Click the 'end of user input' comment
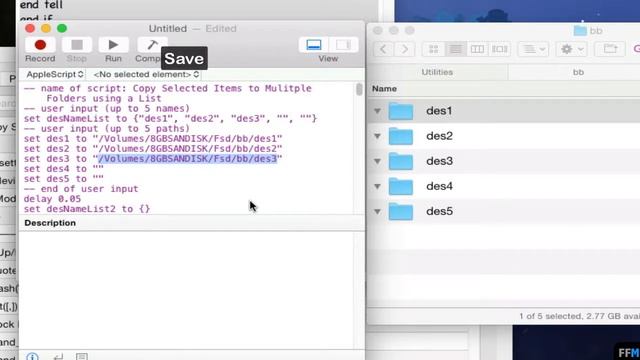640x360 pixels. (81, 189)
